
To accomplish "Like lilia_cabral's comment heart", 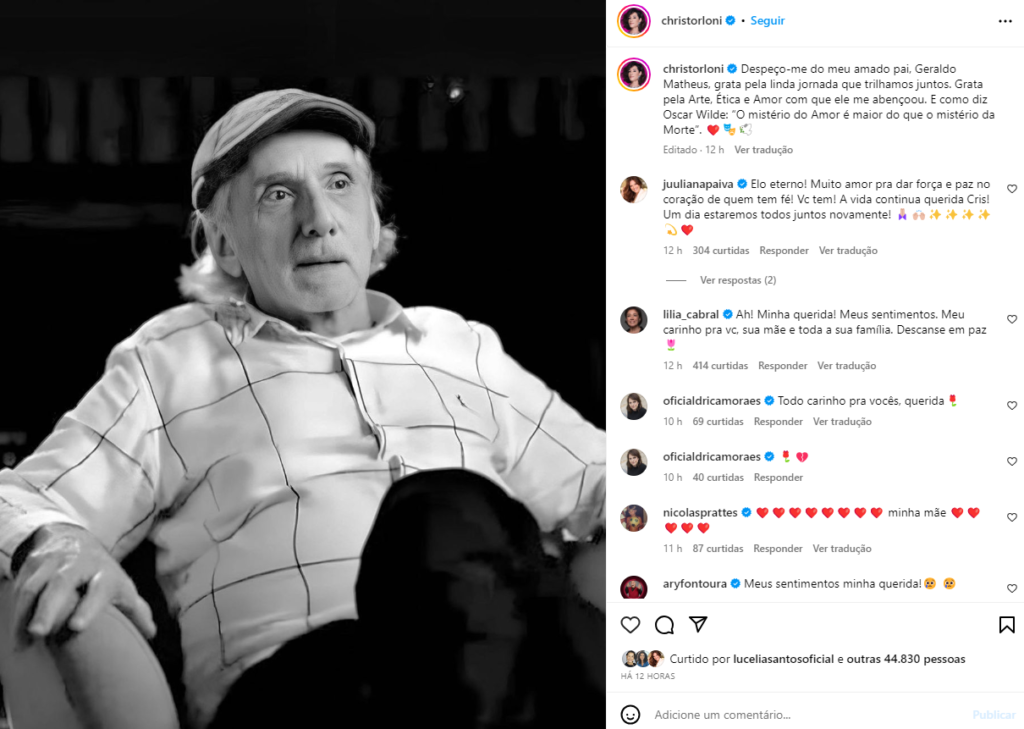I will 1012,319.
